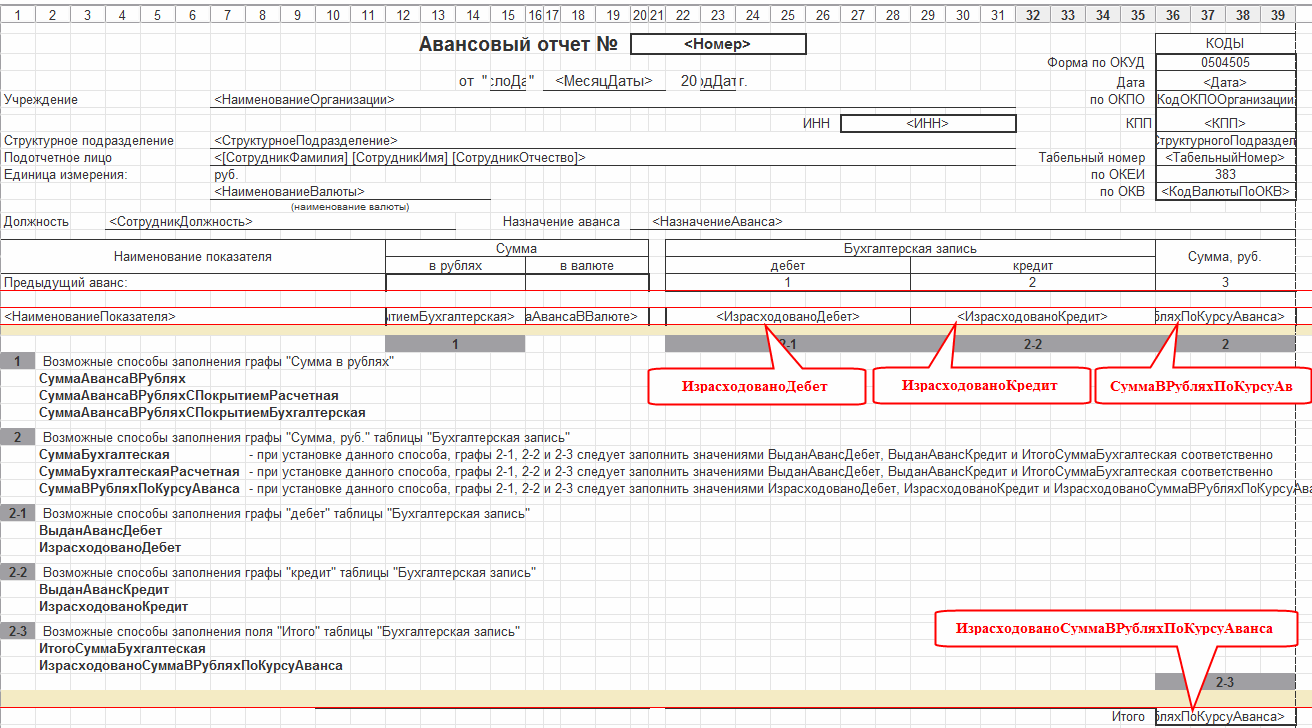Click the "Структурное подразделение" label

tap(89, 141)
